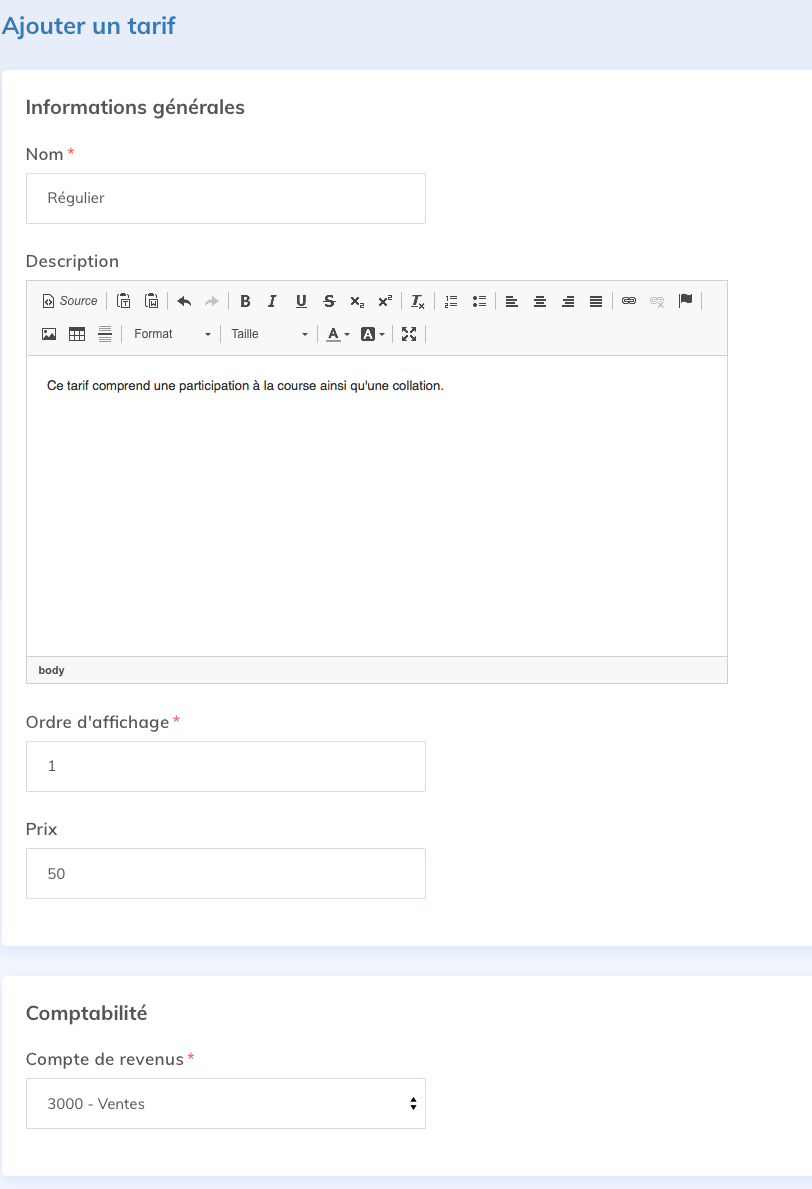Click the Nom input showing Régulier

[x=225, y=198]
